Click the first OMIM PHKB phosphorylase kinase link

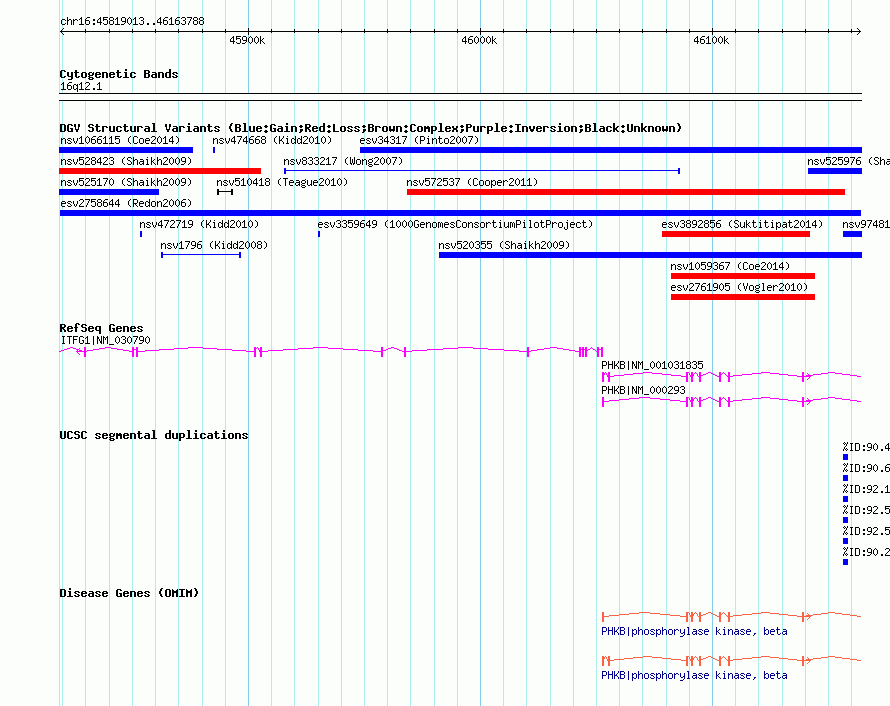694,632
